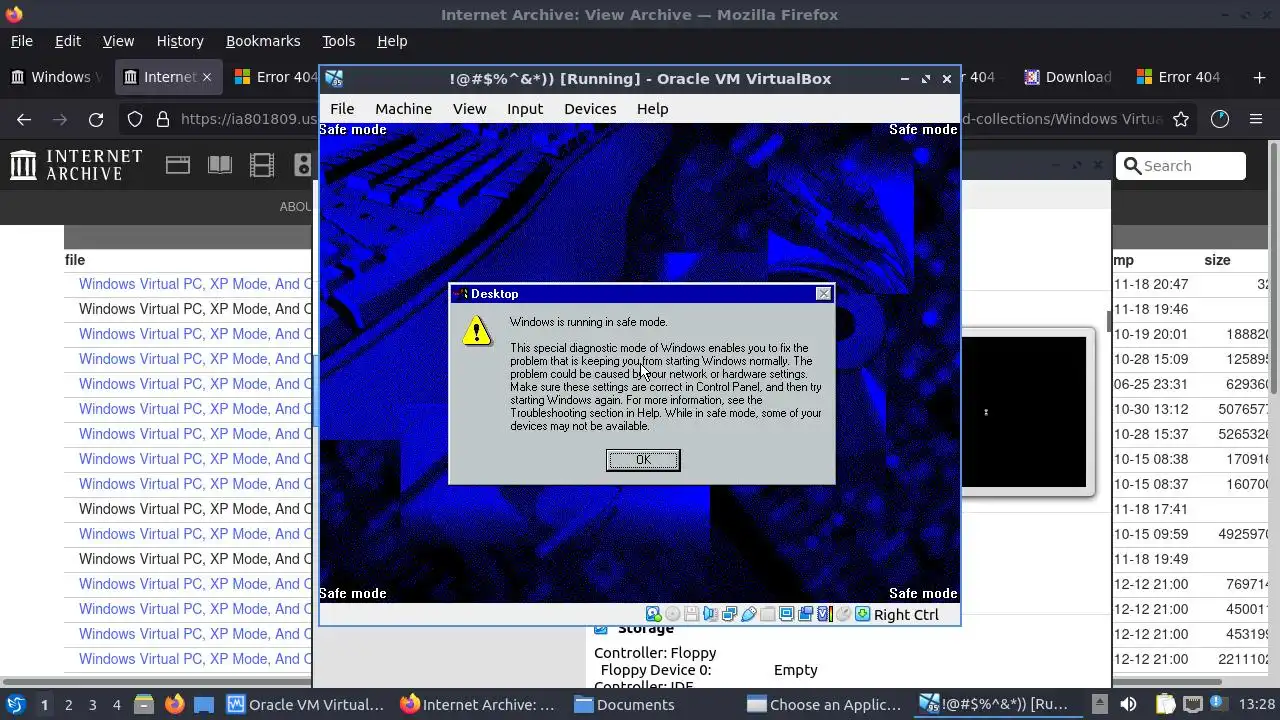The image size is (1280, 720).
Task: Switch to Download tab in Firefox
Action: click(1068, 77)
